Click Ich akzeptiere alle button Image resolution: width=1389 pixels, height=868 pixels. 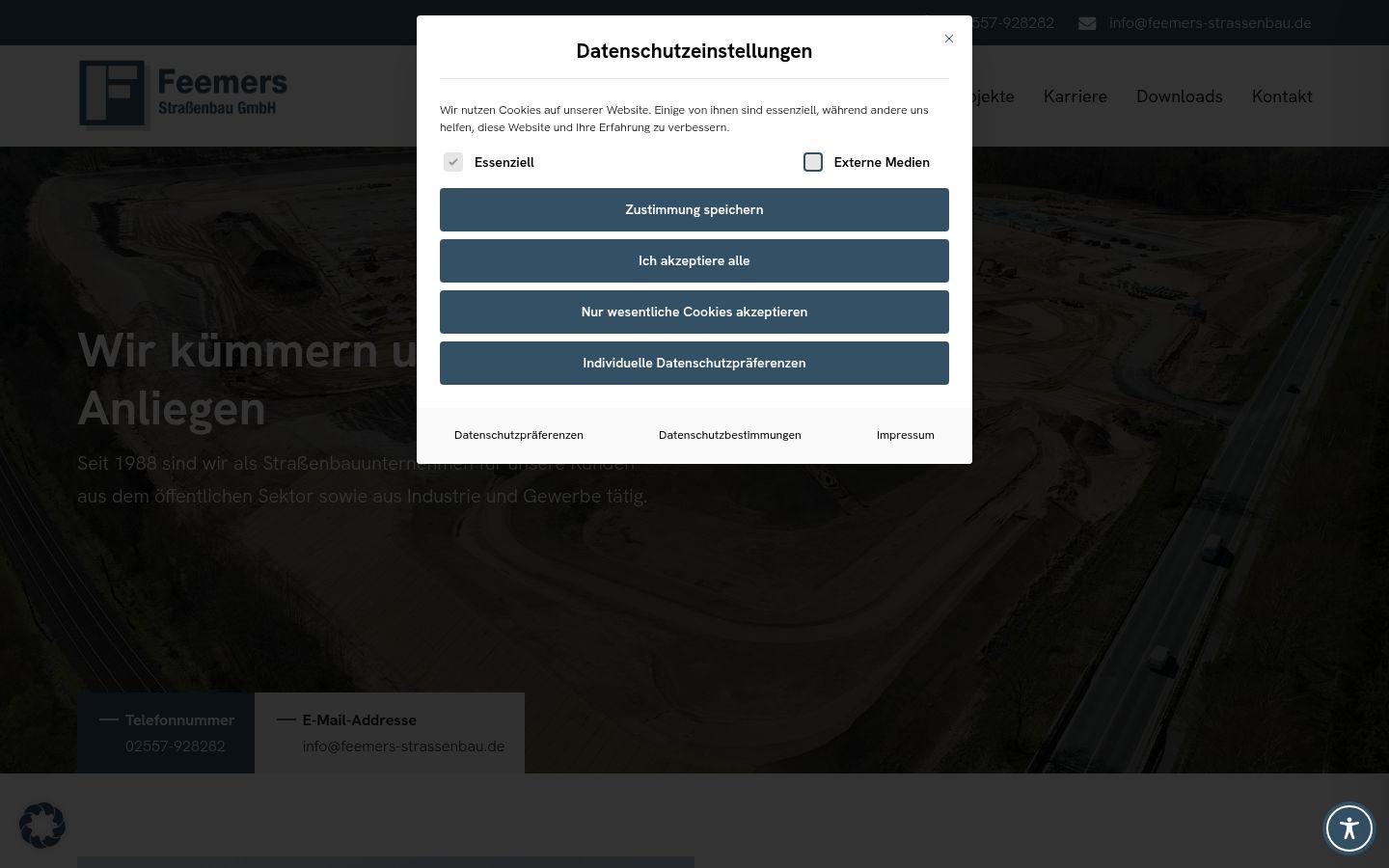694,260
